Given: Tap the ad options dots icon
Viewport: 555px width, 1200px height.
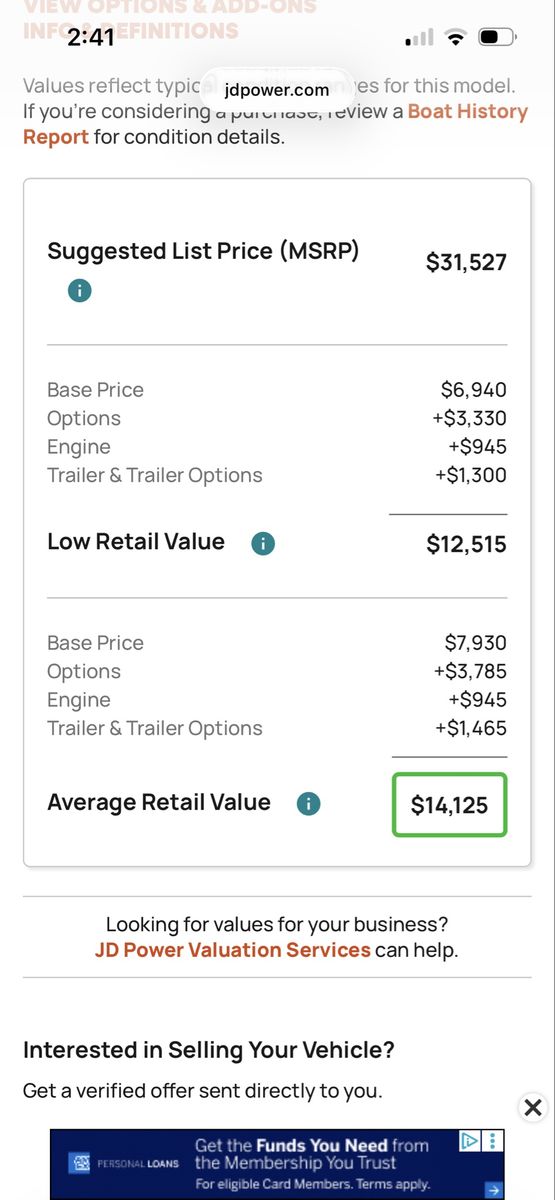Looking at the screenshot, I should coord(493,1140).
